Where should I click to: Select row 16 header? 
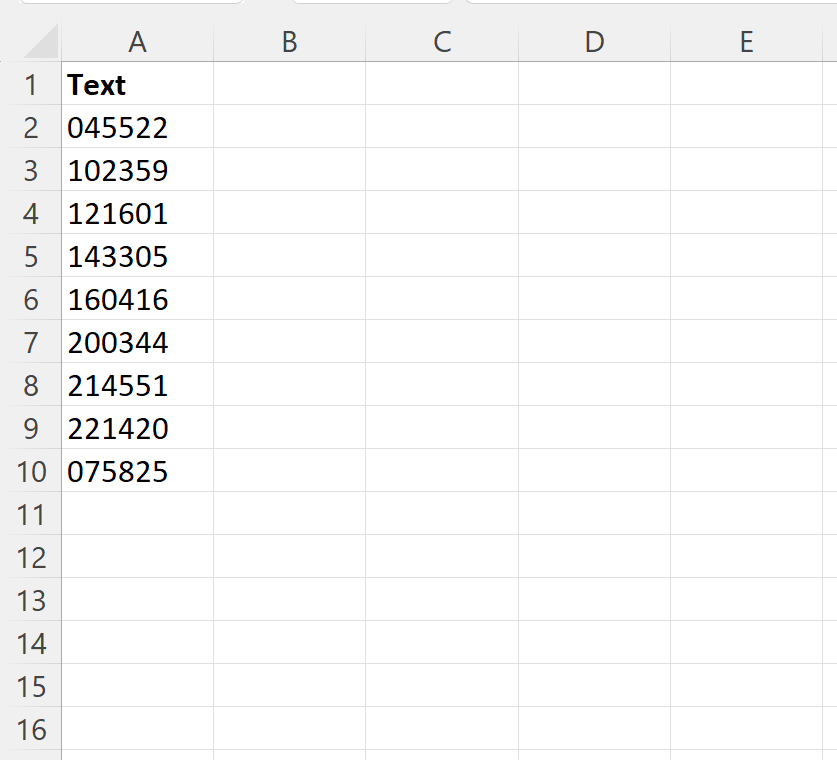[x=32, y=730]
